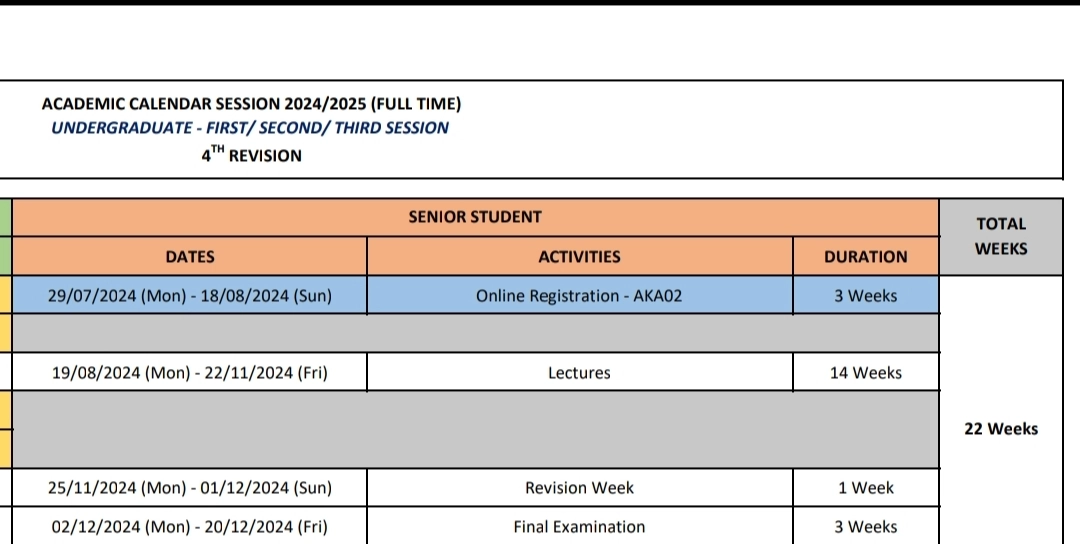Viewport: 1080px width, 544px height.
Task: Select the Revision Week activity cell
Action: pyautogui.click(x=579, y=488)
